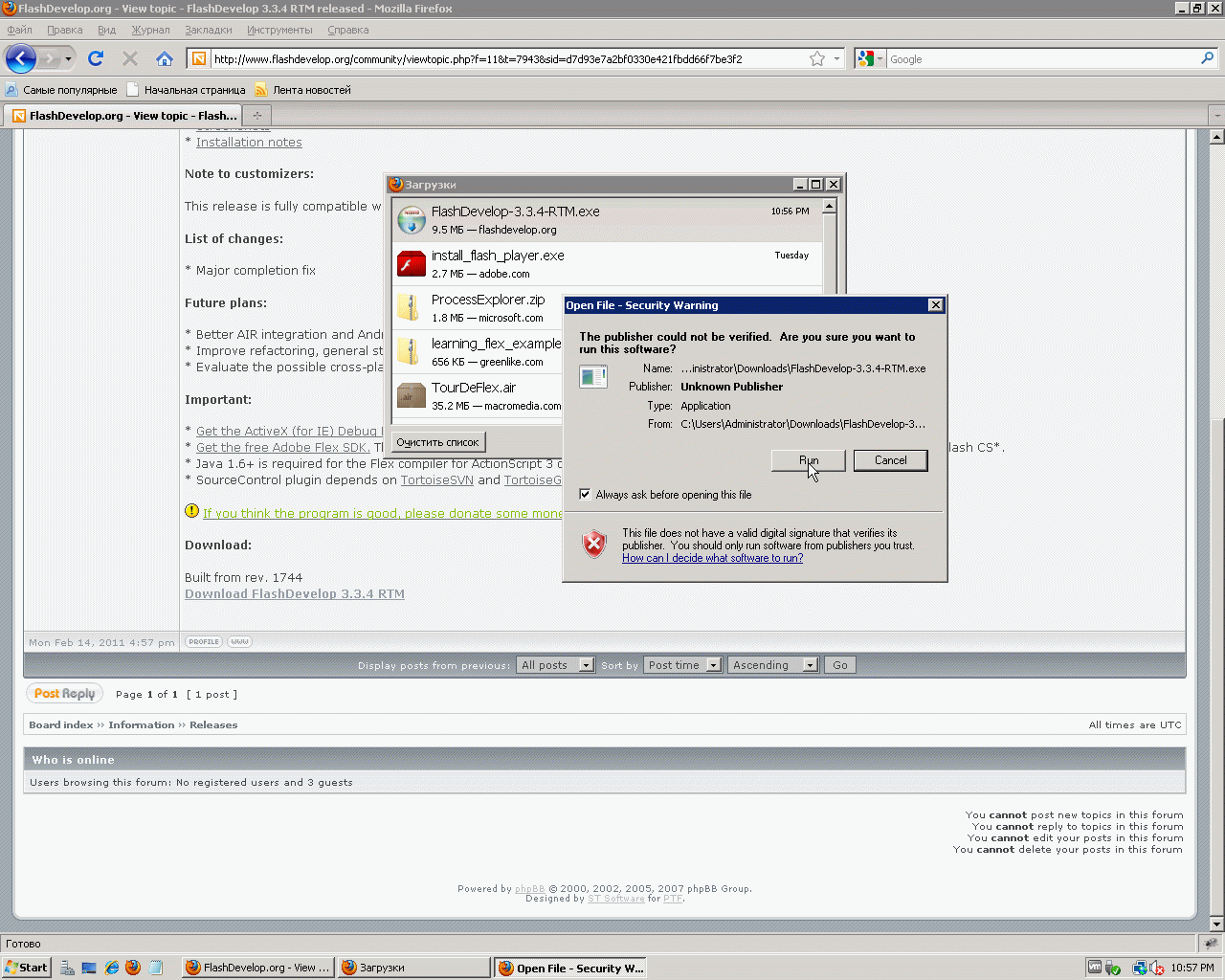The width and height of the screenshot is (1225, 980).
Task: Select the FlashDevelop.org View topic tab
Action: point(123,116)
